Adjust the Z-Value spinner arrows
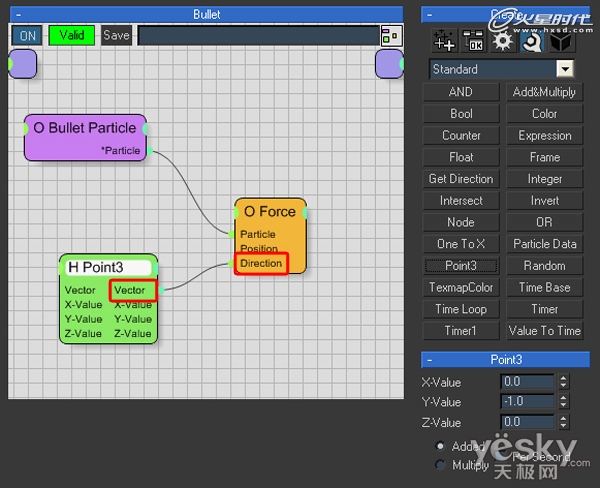This screenshot has width=600, height=488. pos(563,422)
